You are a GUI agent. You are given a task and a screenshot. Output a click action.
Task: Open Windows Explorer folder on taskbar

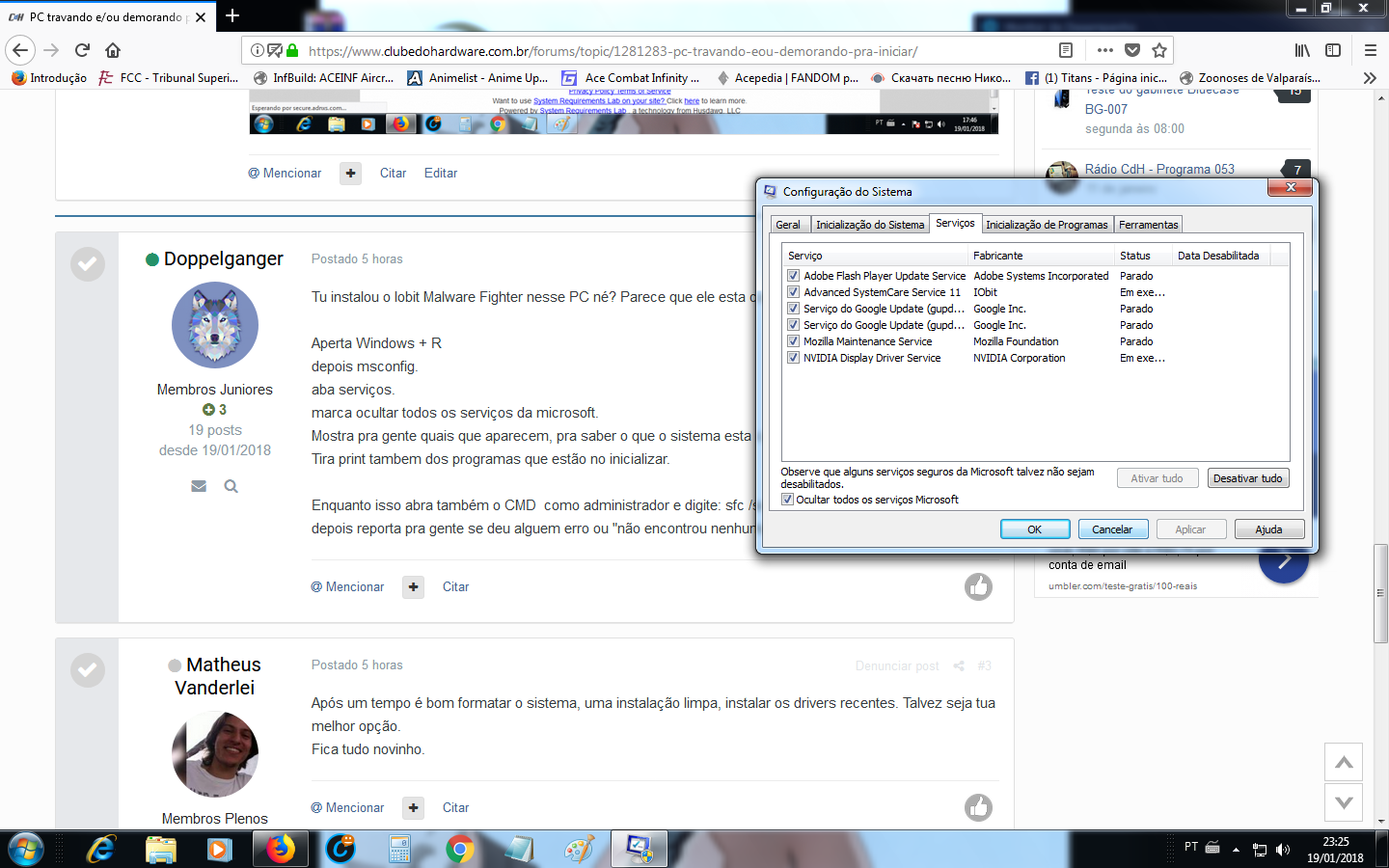coord(160,849)
